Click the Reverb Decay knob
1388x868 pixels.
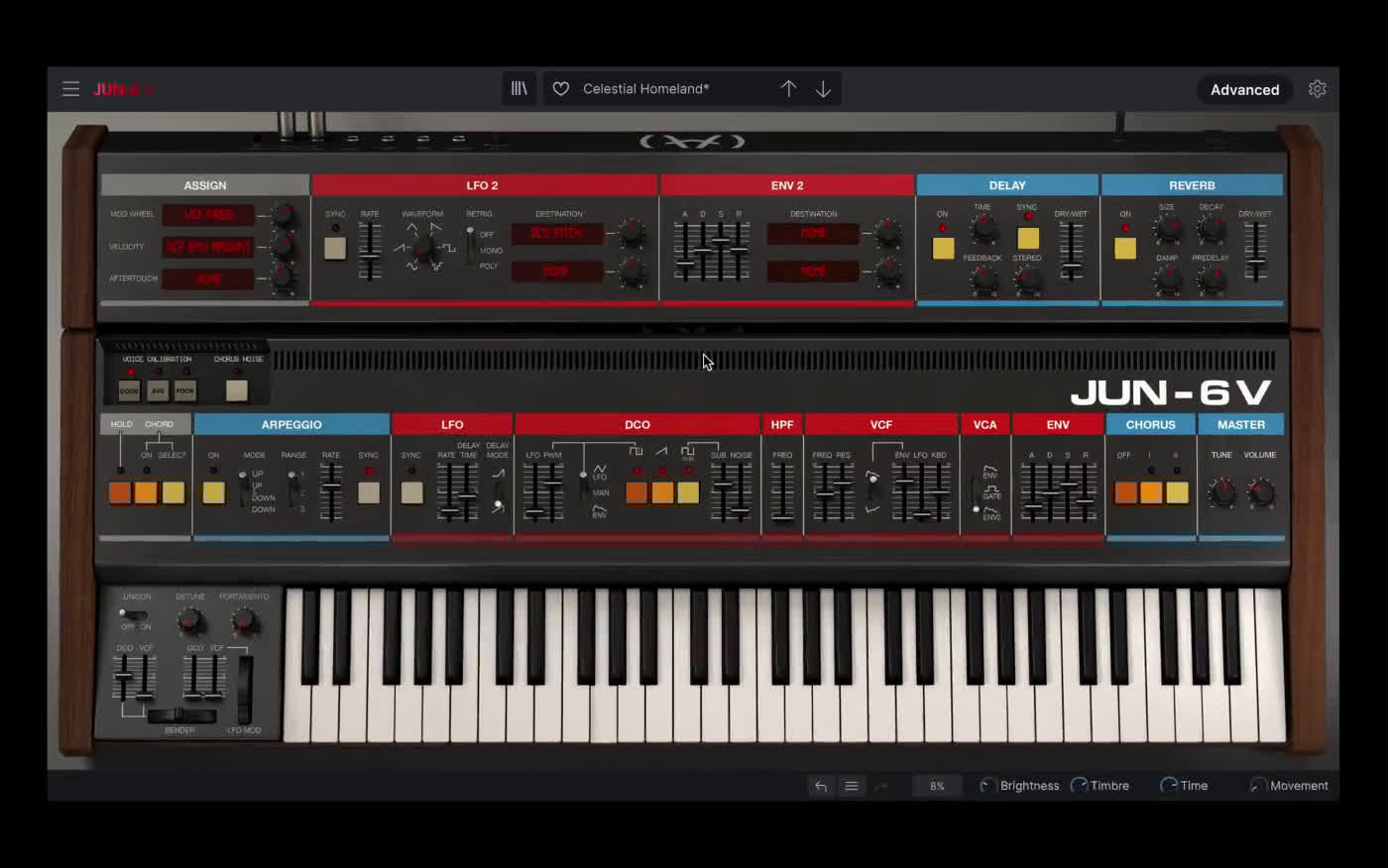pyautogui.click(x=1211, y=230)
